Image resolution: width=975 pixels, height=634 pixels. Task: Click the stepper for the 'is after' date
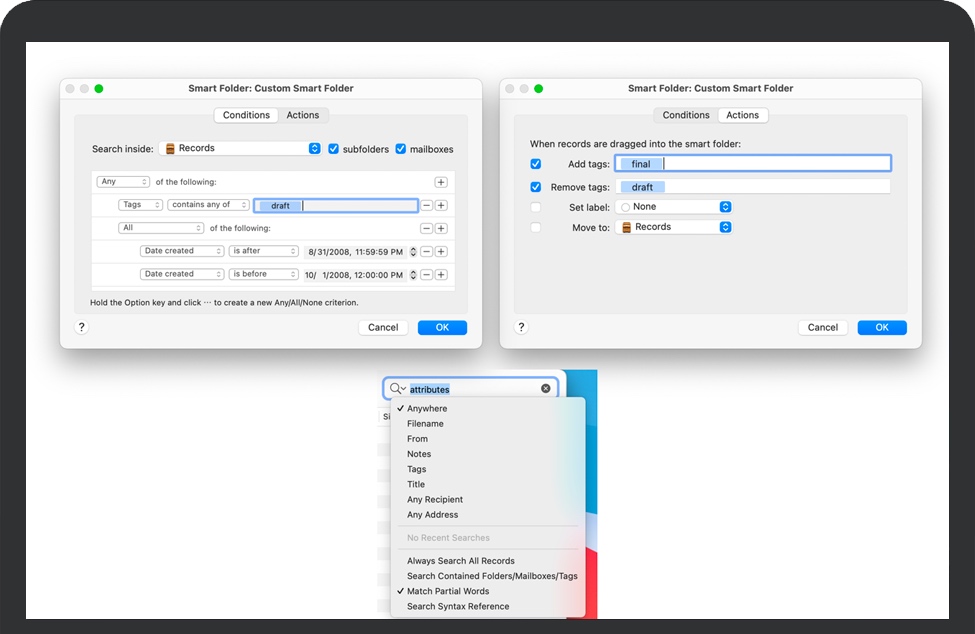click(x=412, y=251)
